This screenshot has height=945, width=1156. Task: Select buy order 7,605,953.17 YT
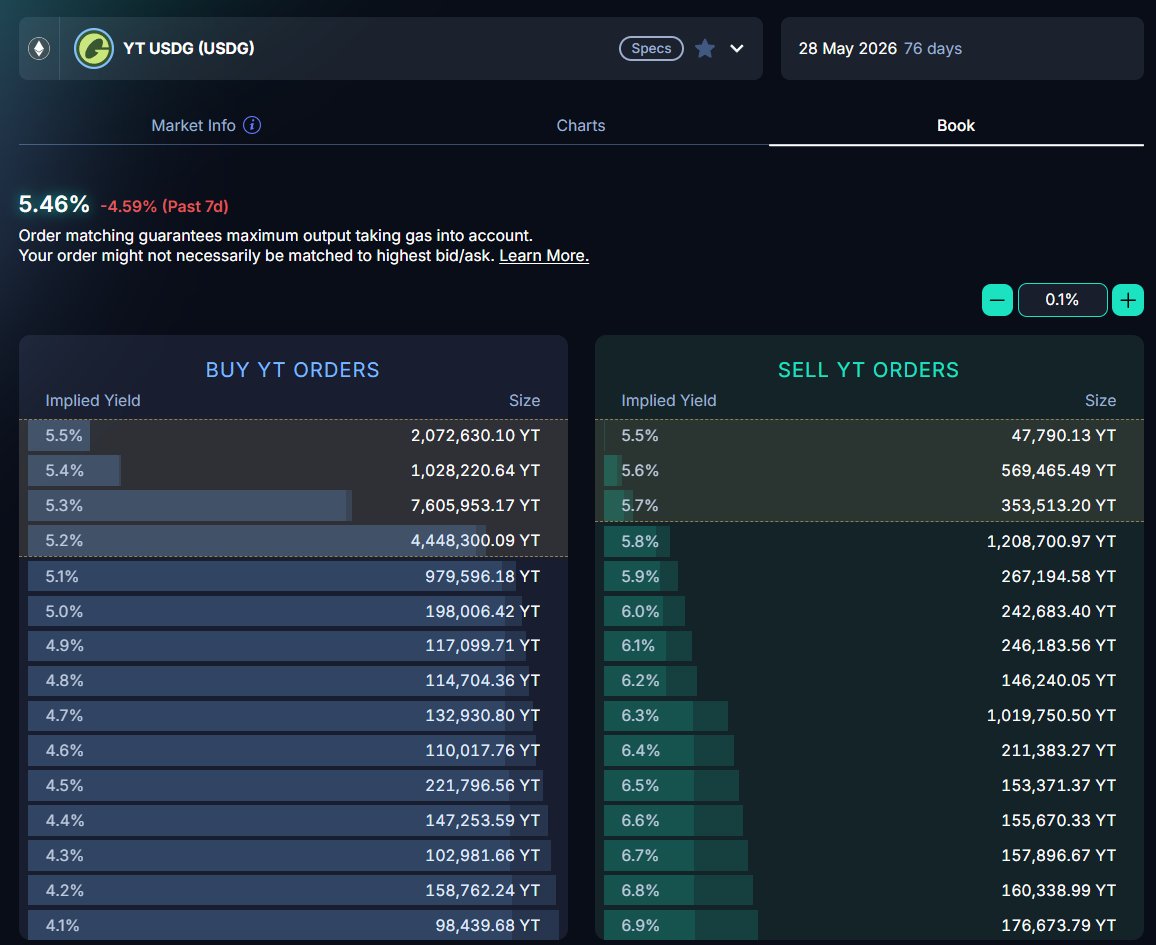tap(293, 506)
